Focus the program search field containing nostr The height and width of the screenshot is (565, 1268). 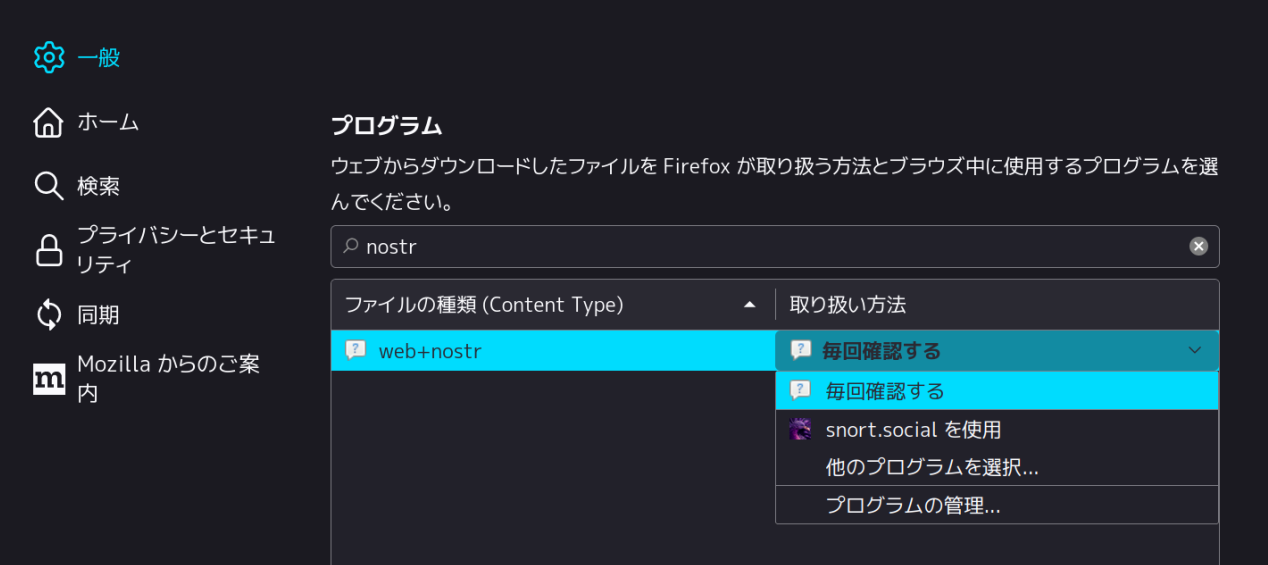click(x=775, y=246)
